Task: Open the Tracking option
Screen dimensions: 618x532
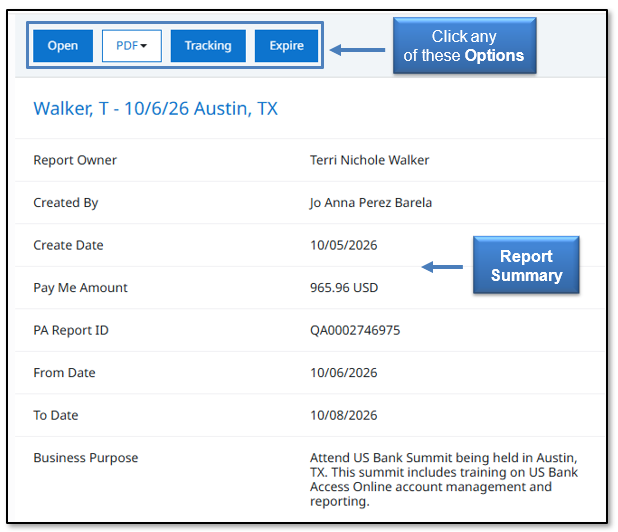Action: [208, 46]
